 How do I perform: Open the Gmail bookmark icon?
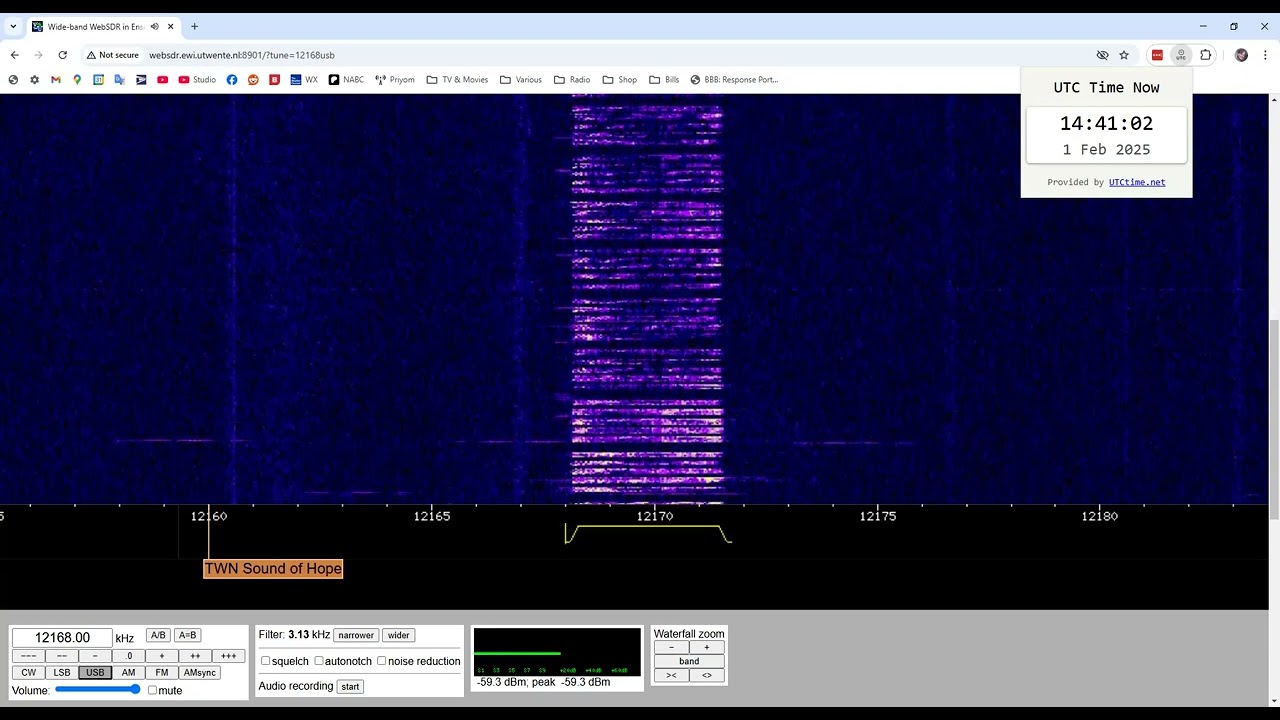coord(56,80)
